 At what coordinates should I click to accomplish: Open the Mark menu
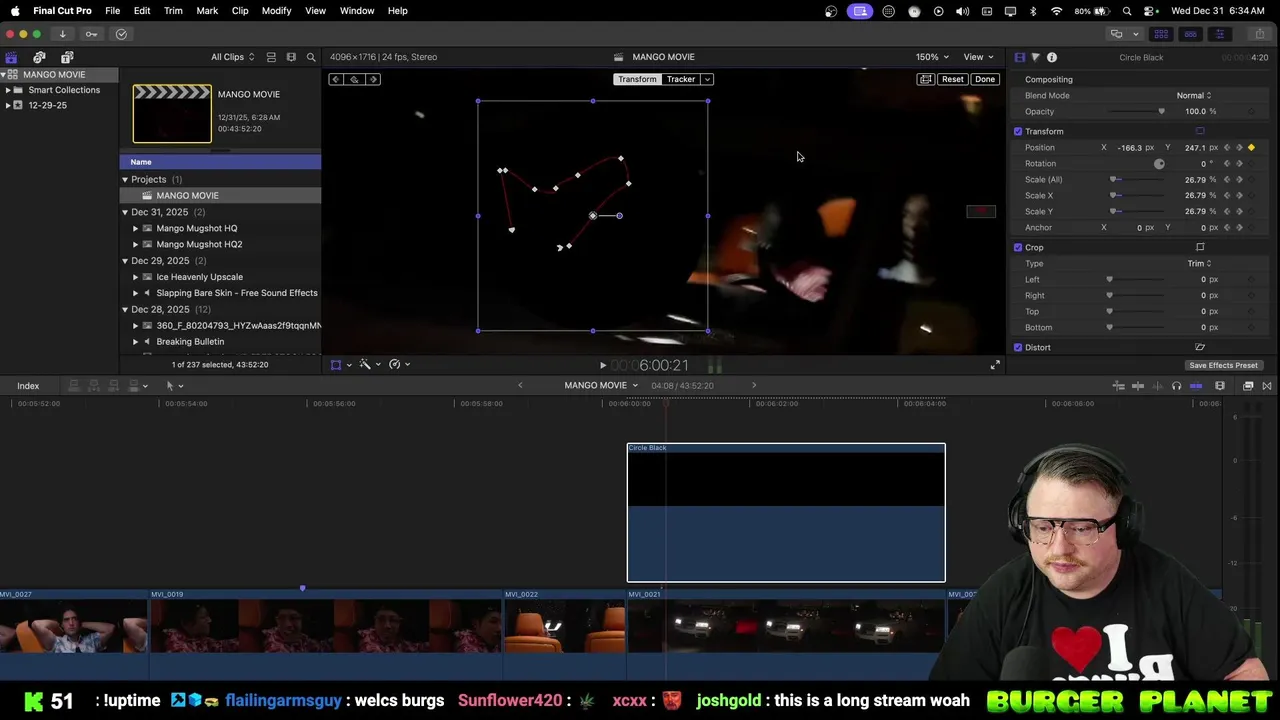tap(207, 11)
